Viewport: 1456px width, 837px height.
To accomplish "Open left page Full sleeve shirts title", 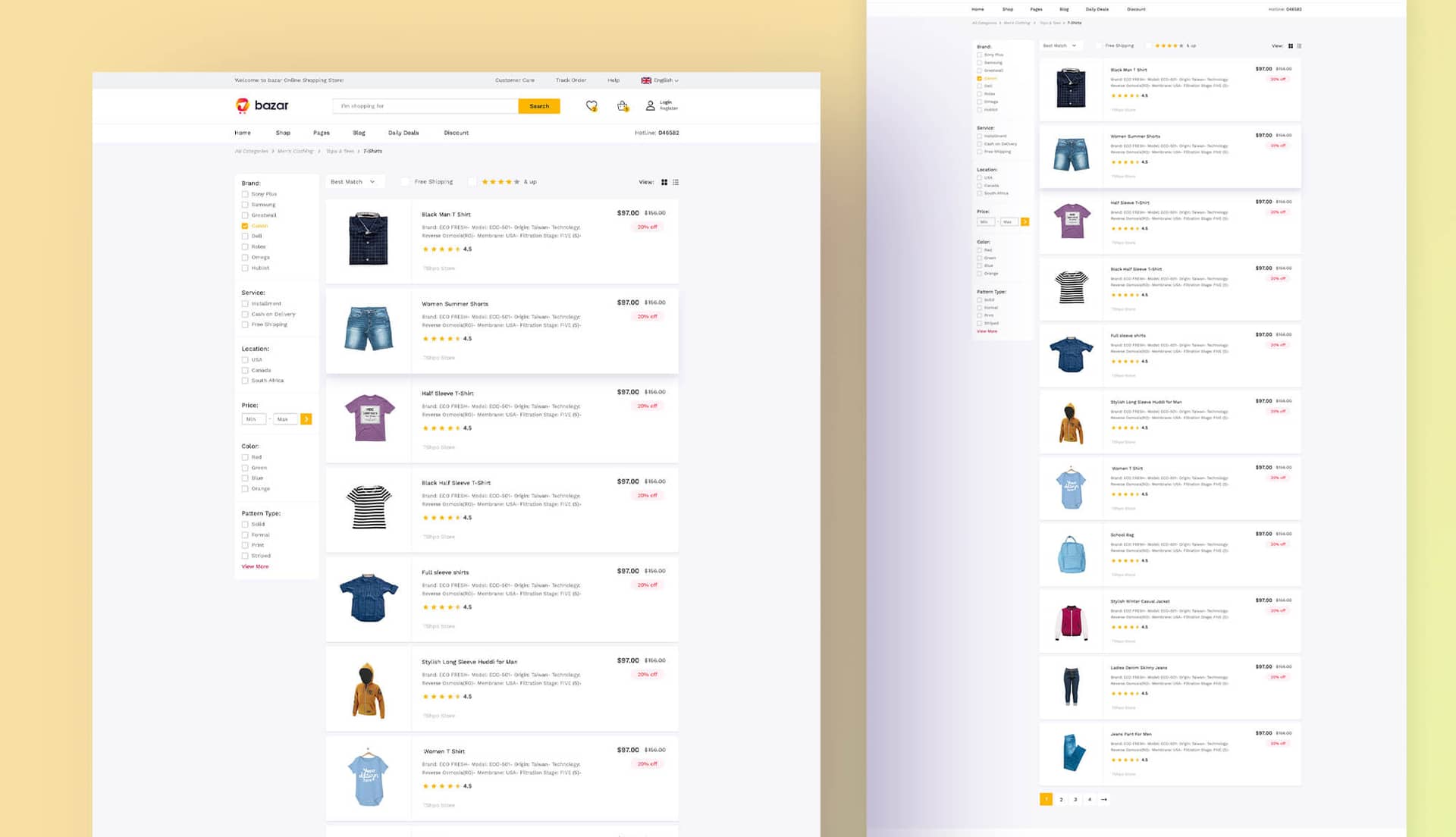I will [445, 573].
